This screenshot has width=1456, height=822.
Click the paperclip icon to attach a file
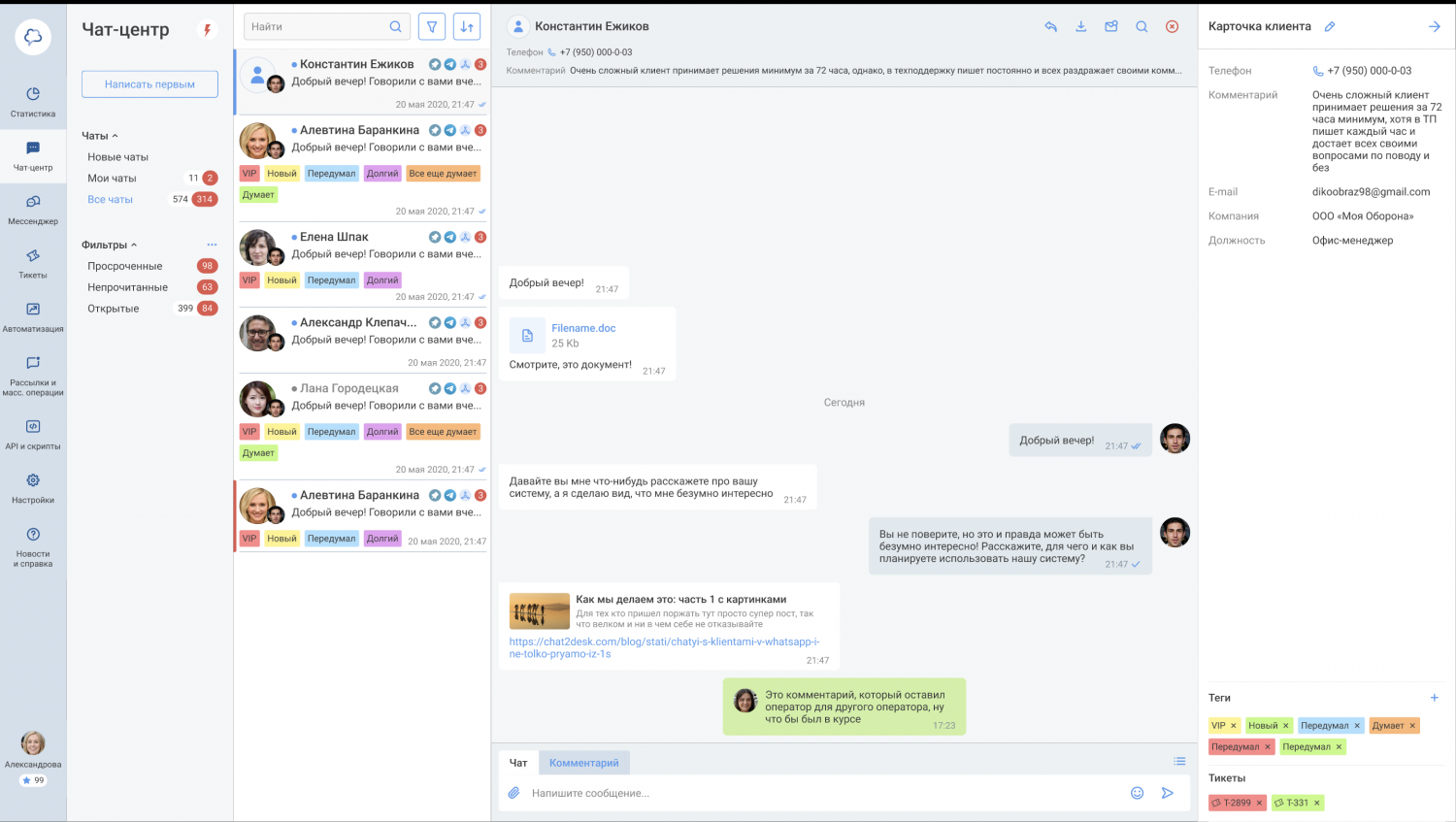click(x=513, y=792)
